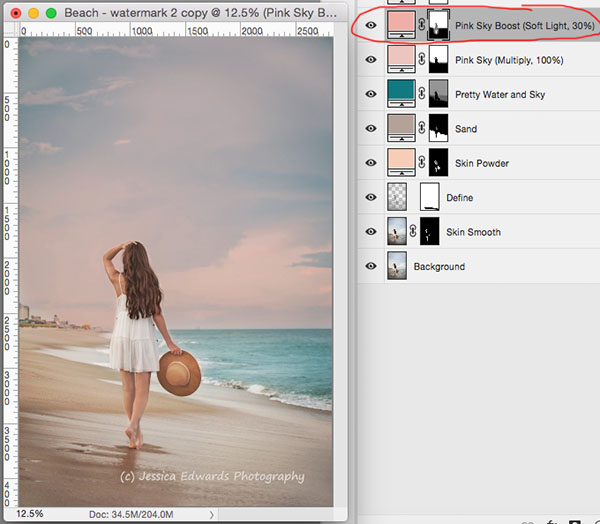Screen dimensions: 600x524
Task: Click the beach photo canvas on the hat
Action: [x=179, y=373]
